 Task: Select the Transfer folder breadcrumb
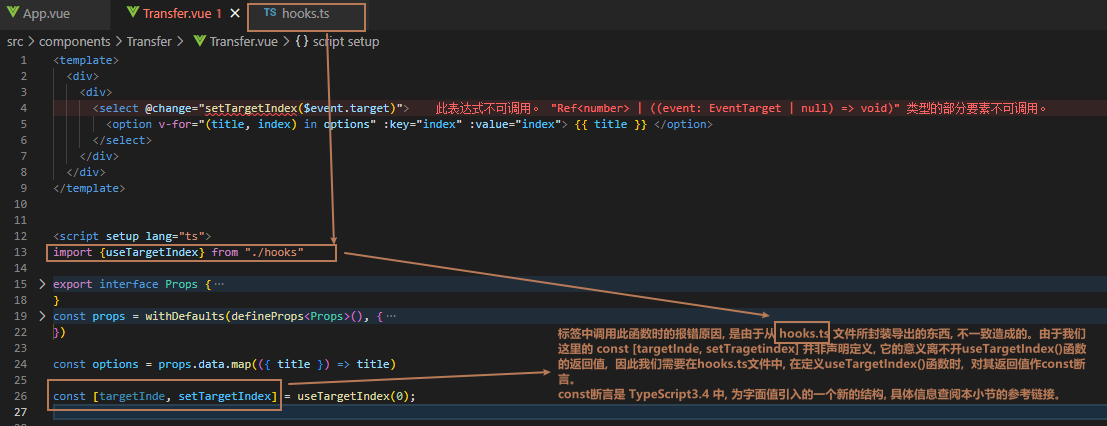pyautogui.click(x=150, y=41)
